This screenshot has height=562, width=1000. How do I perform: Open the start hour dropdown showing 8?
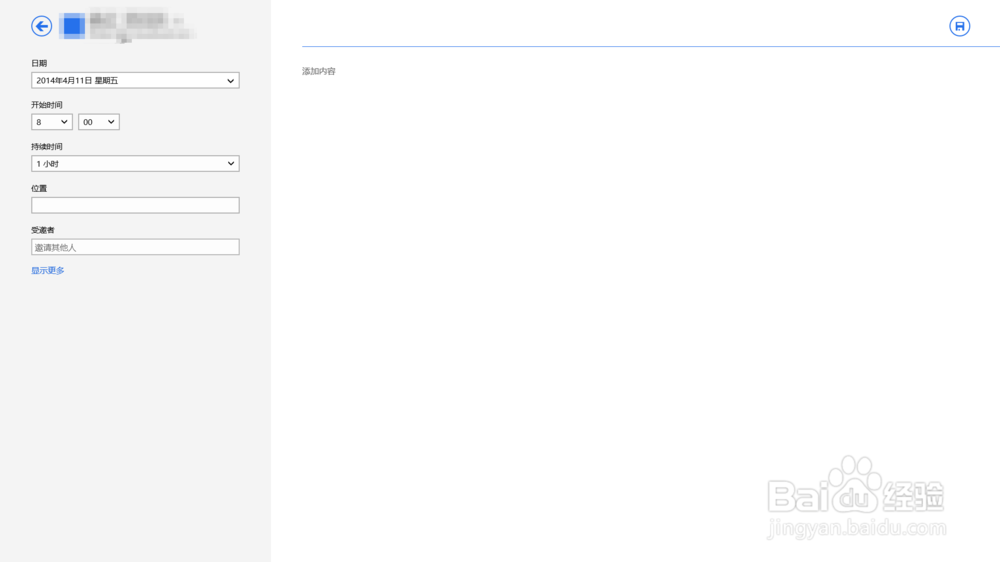[x=52, y=122]
